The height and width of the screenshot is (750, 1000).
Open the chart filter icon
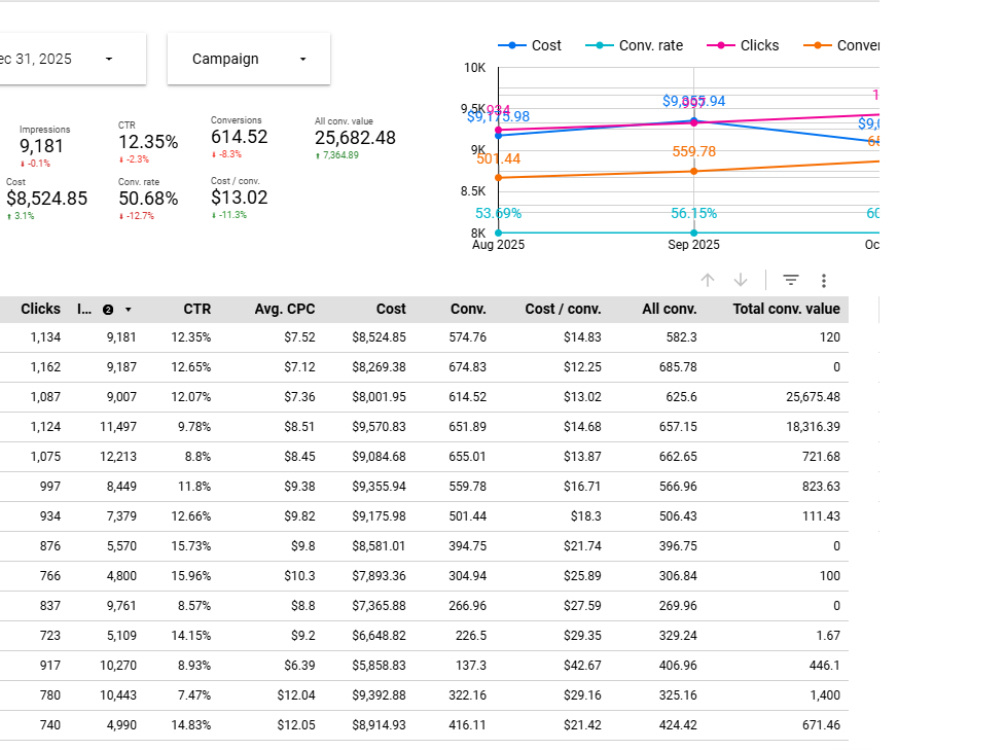click(x=791, y=280)
